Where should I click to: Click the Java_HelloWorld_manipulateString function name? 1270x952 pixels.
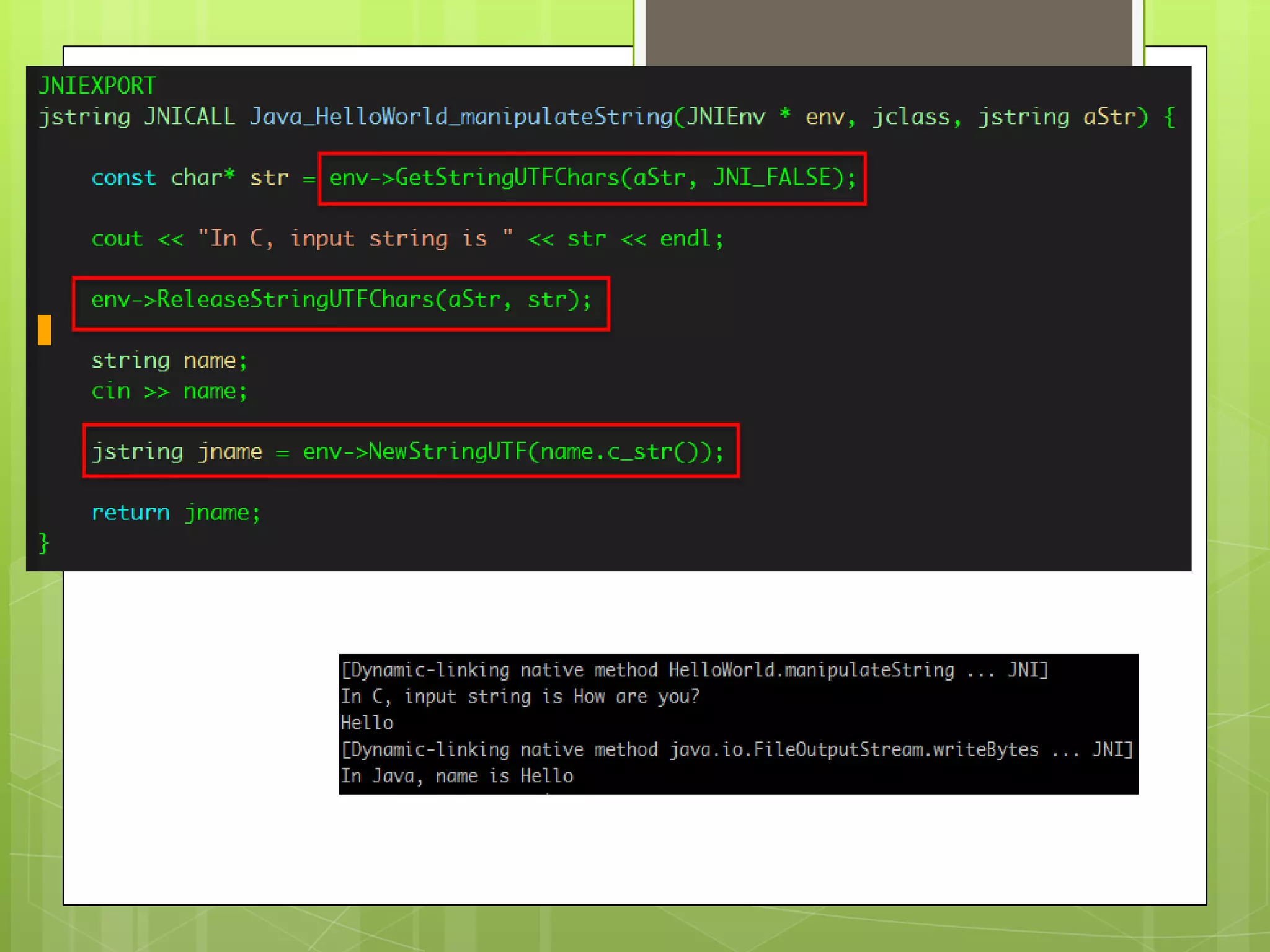pyautogui.click(x=461, y=117)
